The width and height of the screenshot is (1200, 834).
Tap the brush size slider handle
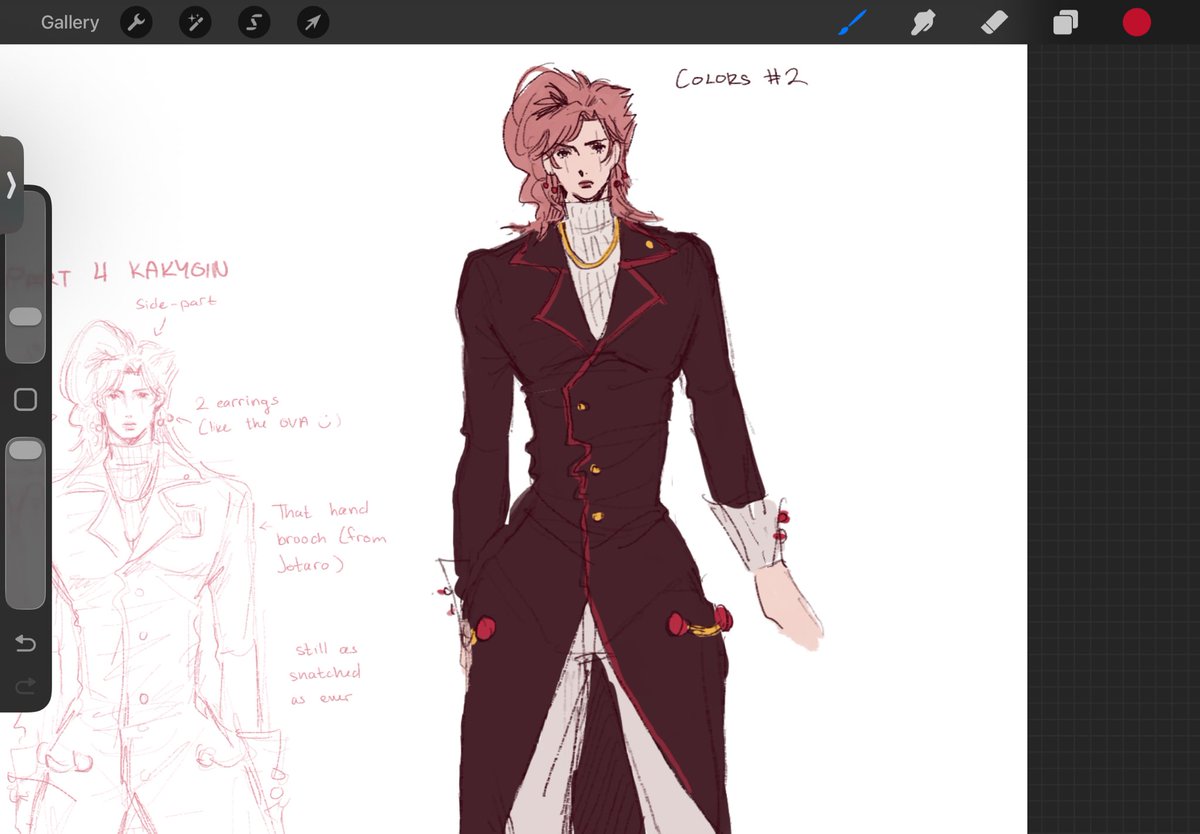click(25, 316)
